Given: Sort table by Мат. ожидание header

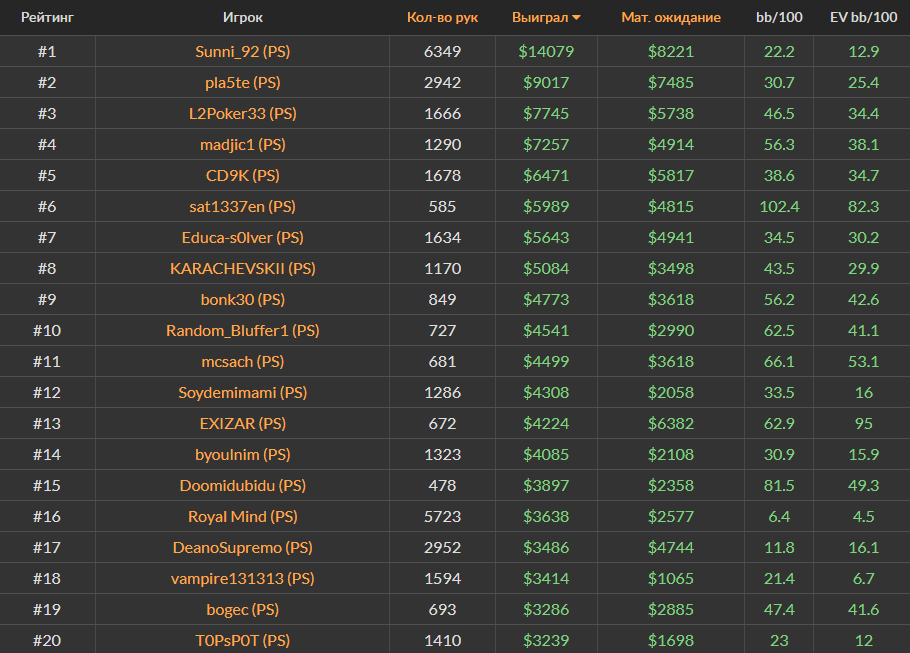Looking at the screenshot, I should click(671, 18).
